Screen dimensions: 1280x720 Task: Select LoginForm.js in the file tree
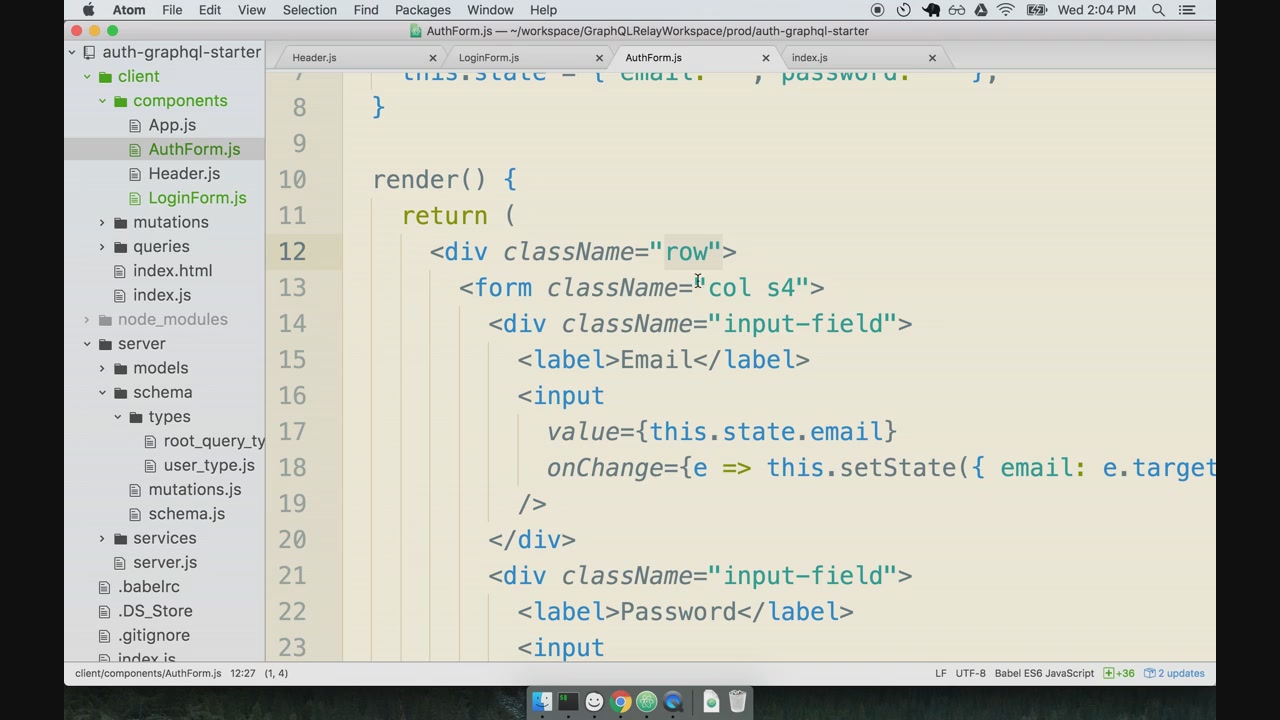197,198
